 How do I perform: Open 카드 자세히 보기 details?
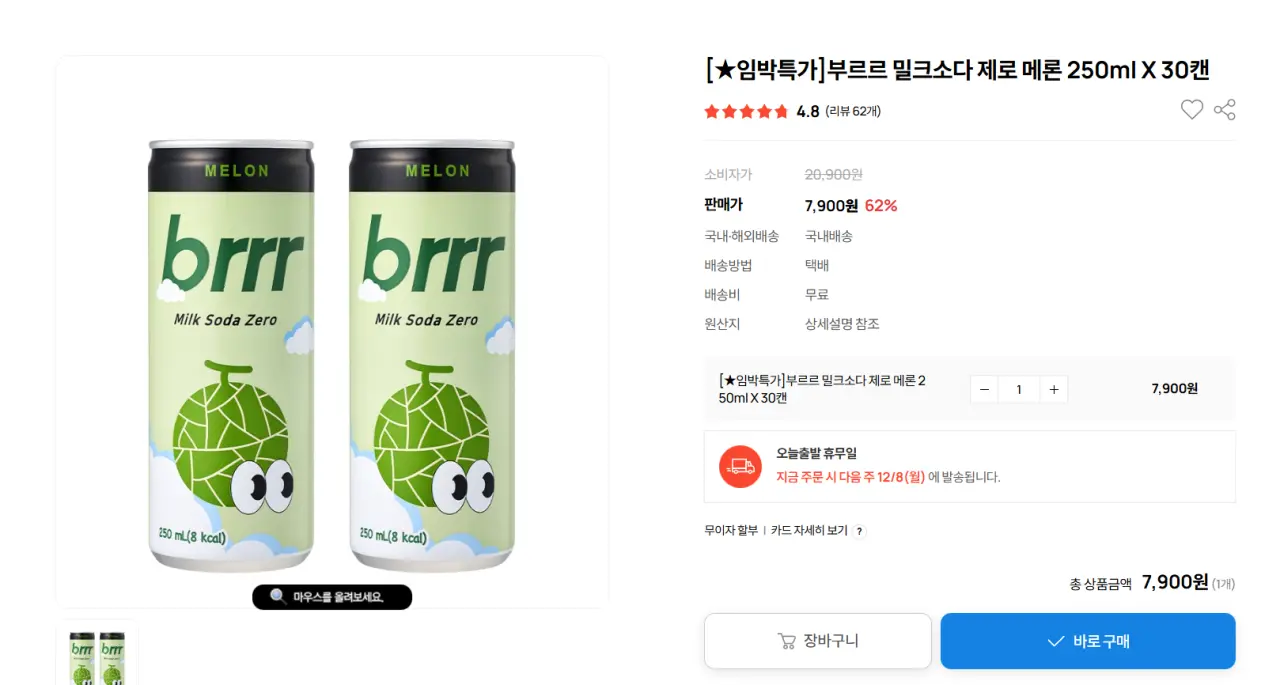pyautogui.click(x=810, y=531)
